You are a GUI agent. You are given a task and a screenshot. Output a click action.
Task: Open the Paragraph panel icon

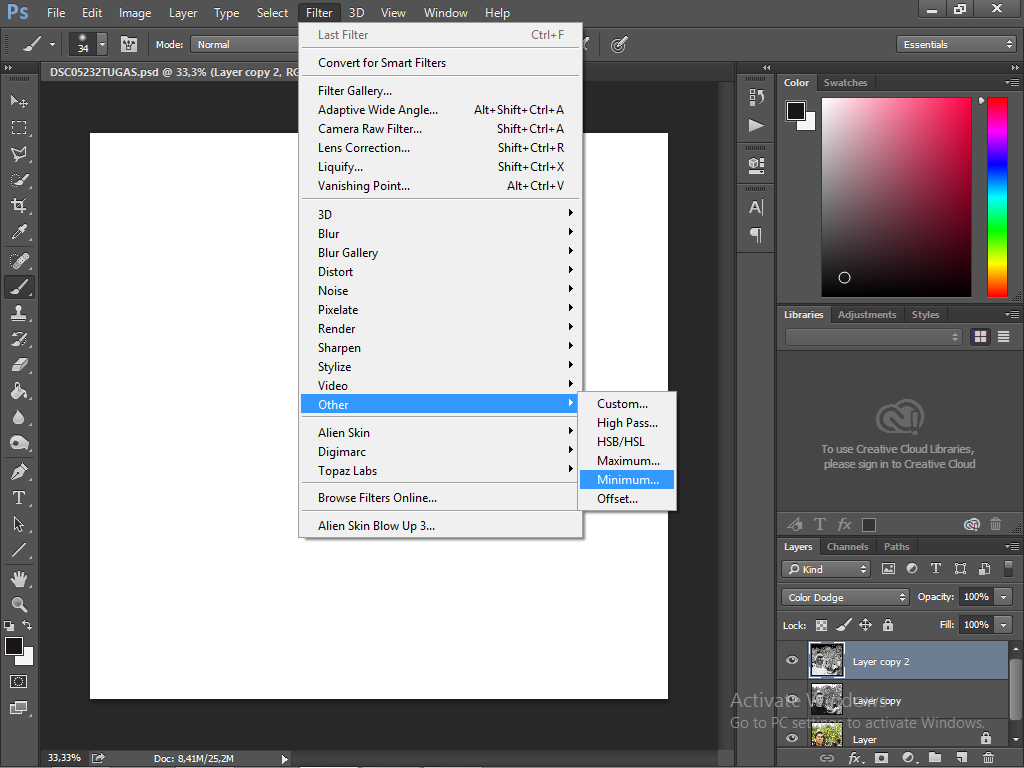point(756,234)
